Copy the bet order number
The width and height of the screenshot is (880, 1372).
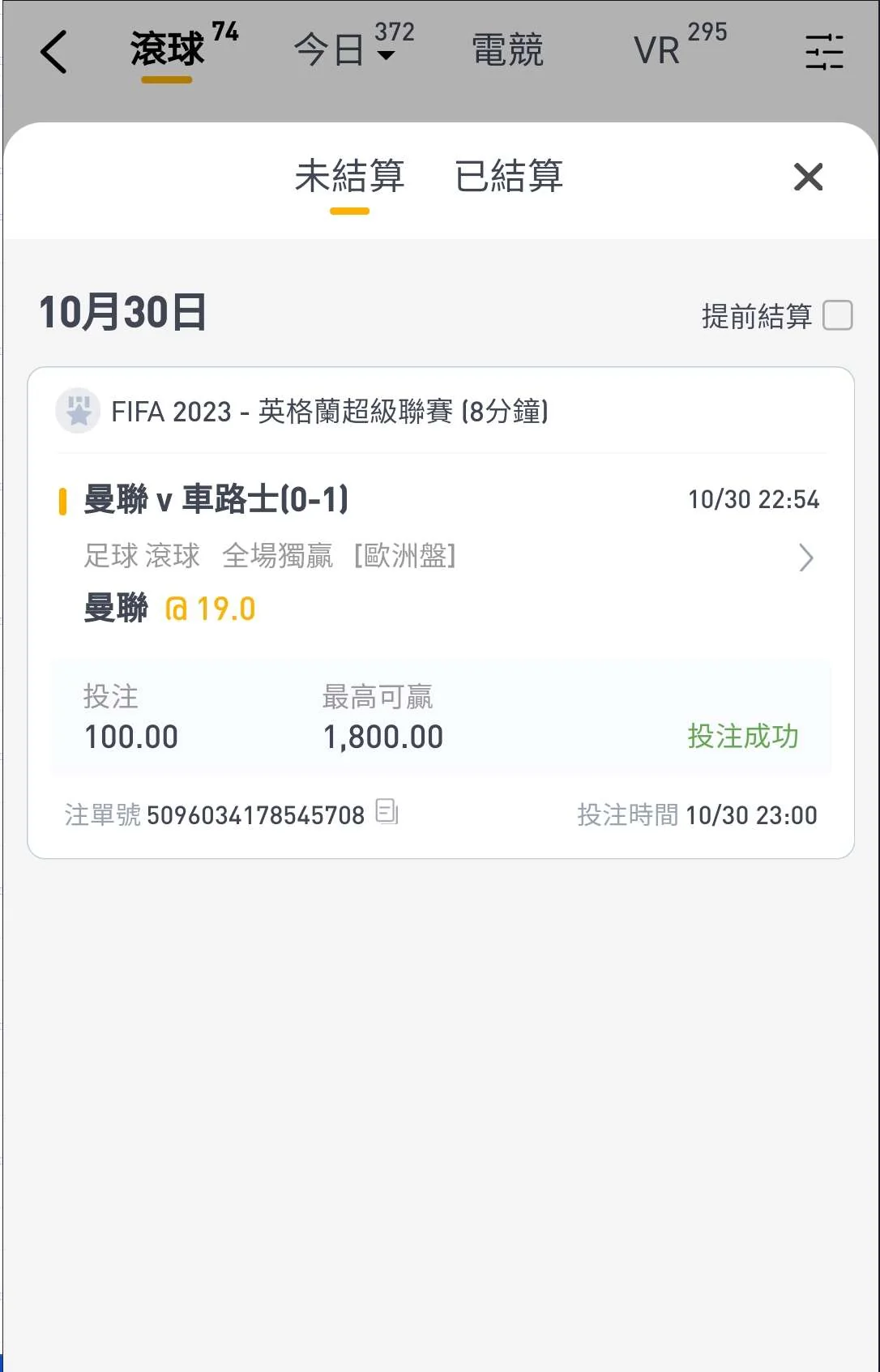point(387,811)
